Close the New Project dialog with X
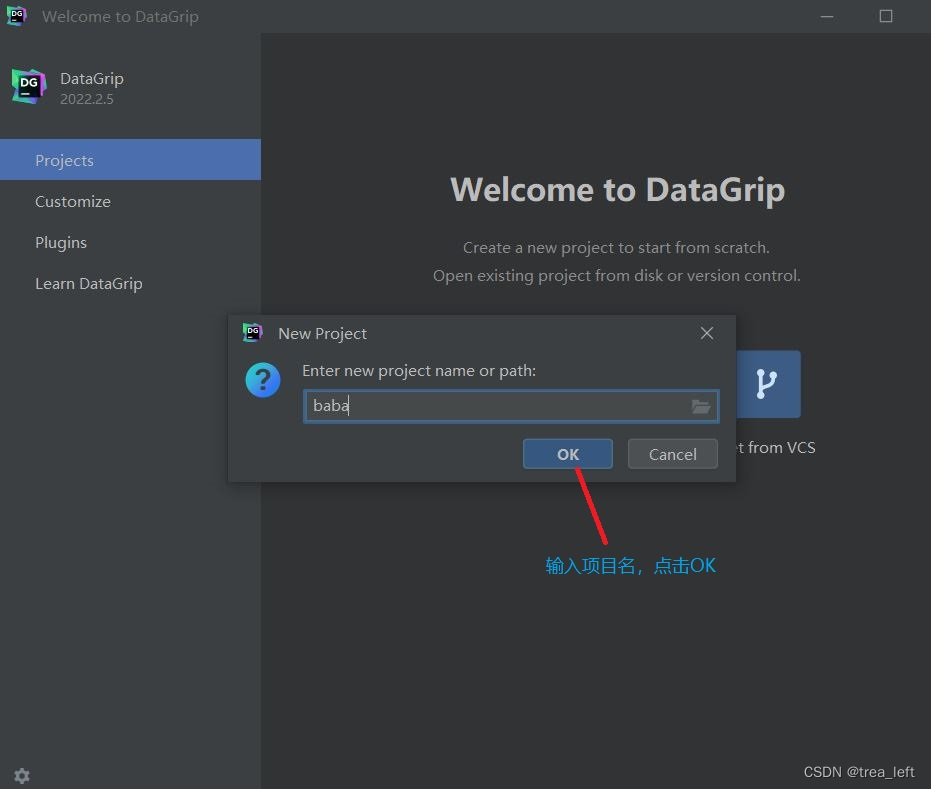Viewport: 931px width, 789px height. 707,333
